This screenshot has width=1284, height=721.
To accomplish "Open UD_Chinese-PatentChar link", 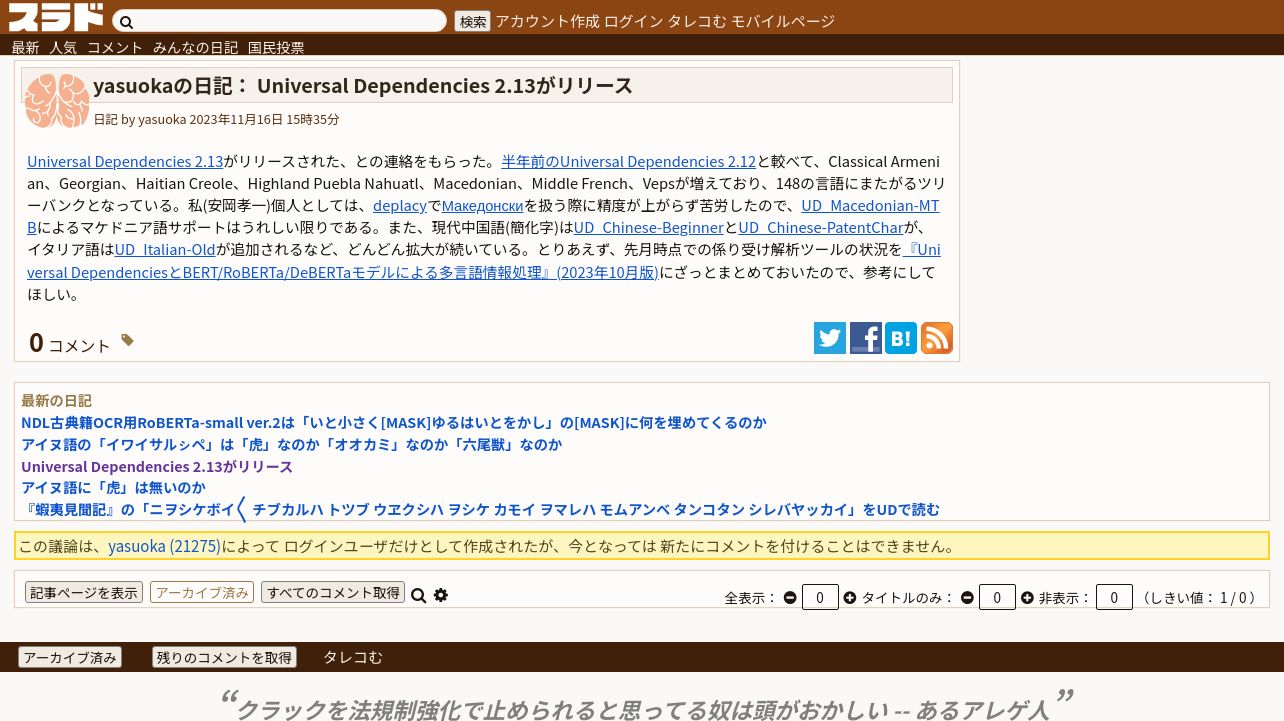I will 821,227.
